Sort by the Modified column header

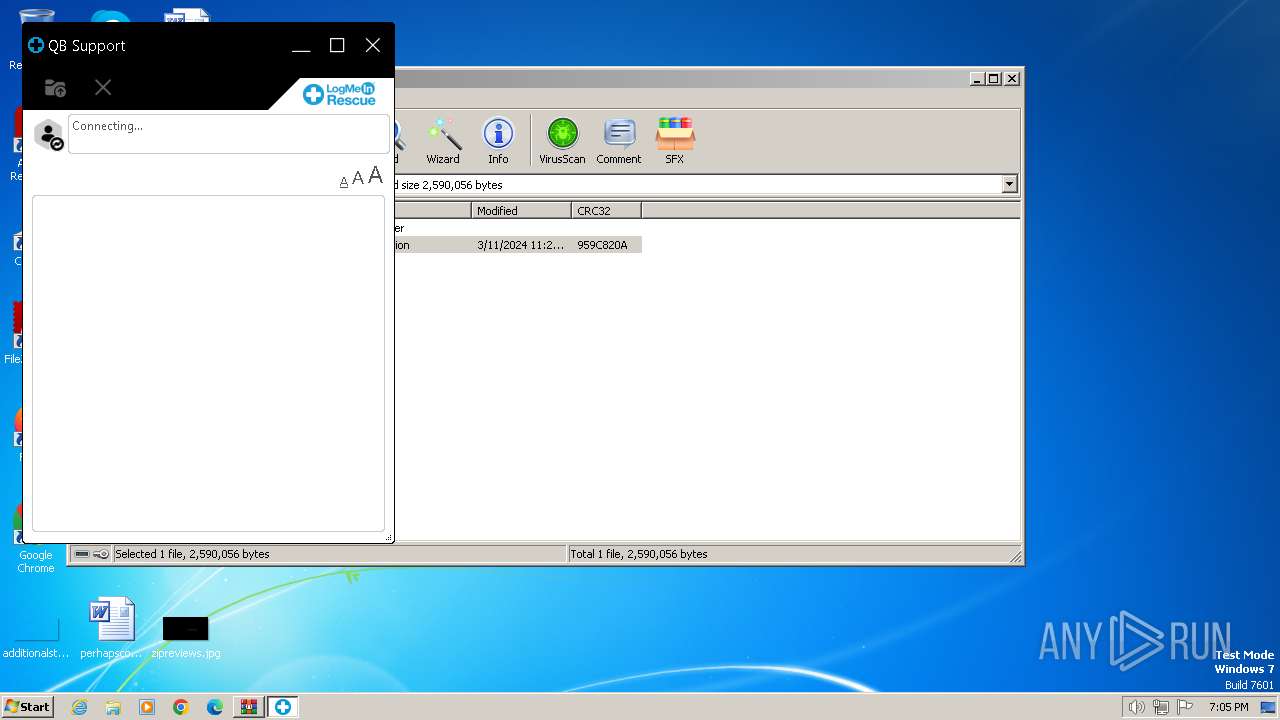pos(522,211)
